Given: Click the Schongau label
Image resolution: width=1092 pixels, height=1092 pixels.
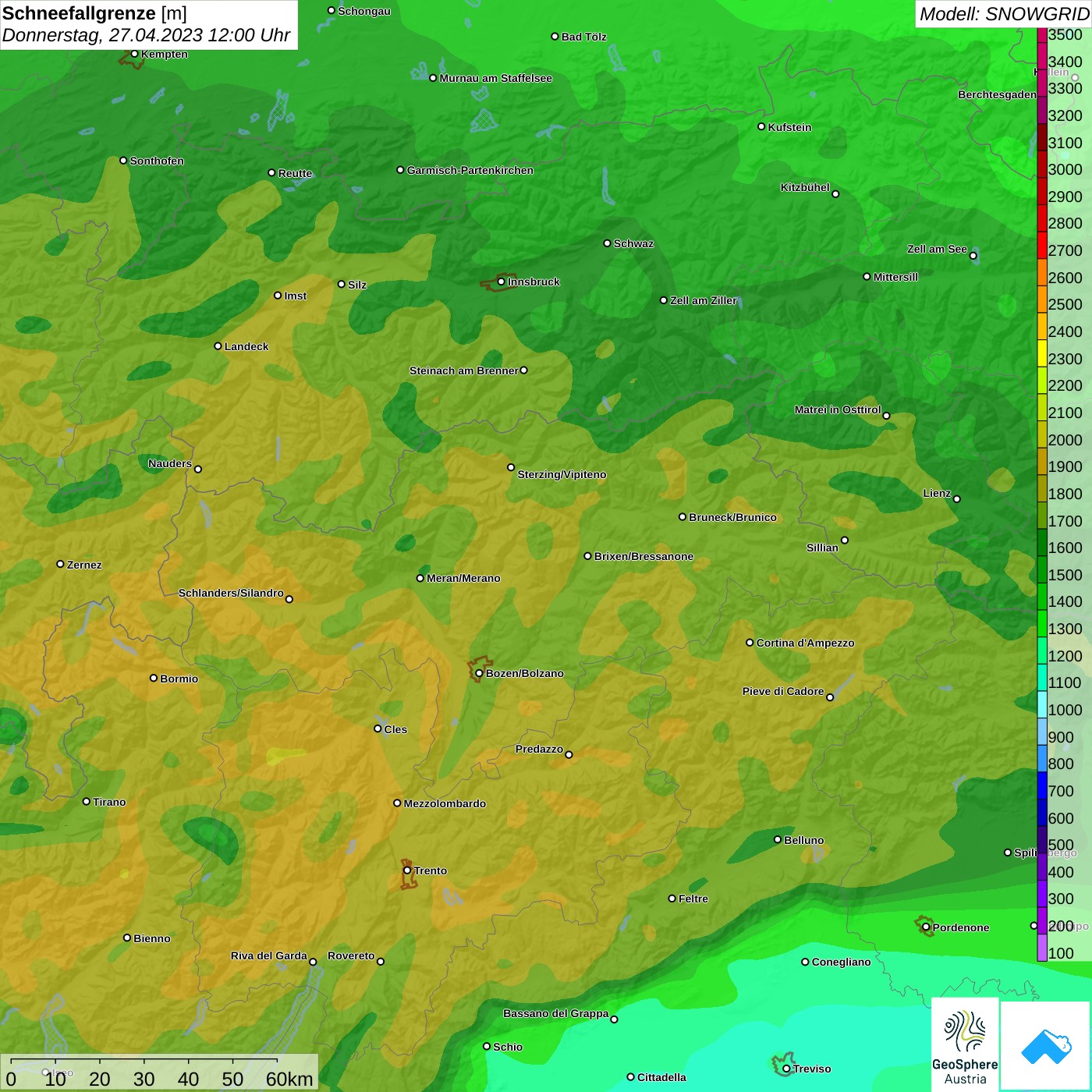Looking at the screenshot, I should coord(363,11).
